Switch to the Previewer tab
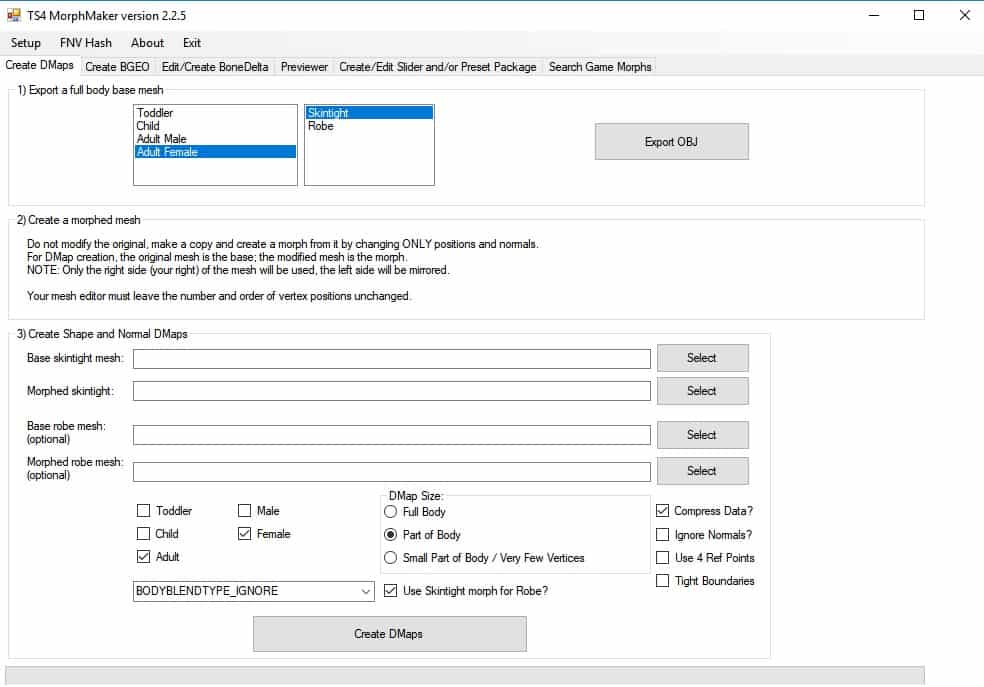 (x=304, y=67)
